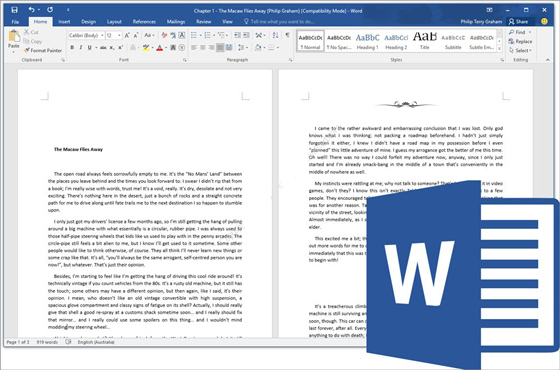This screenshot has height=370, width=560.
Task: Open the File tab
Action: click(x=15, y=22)
